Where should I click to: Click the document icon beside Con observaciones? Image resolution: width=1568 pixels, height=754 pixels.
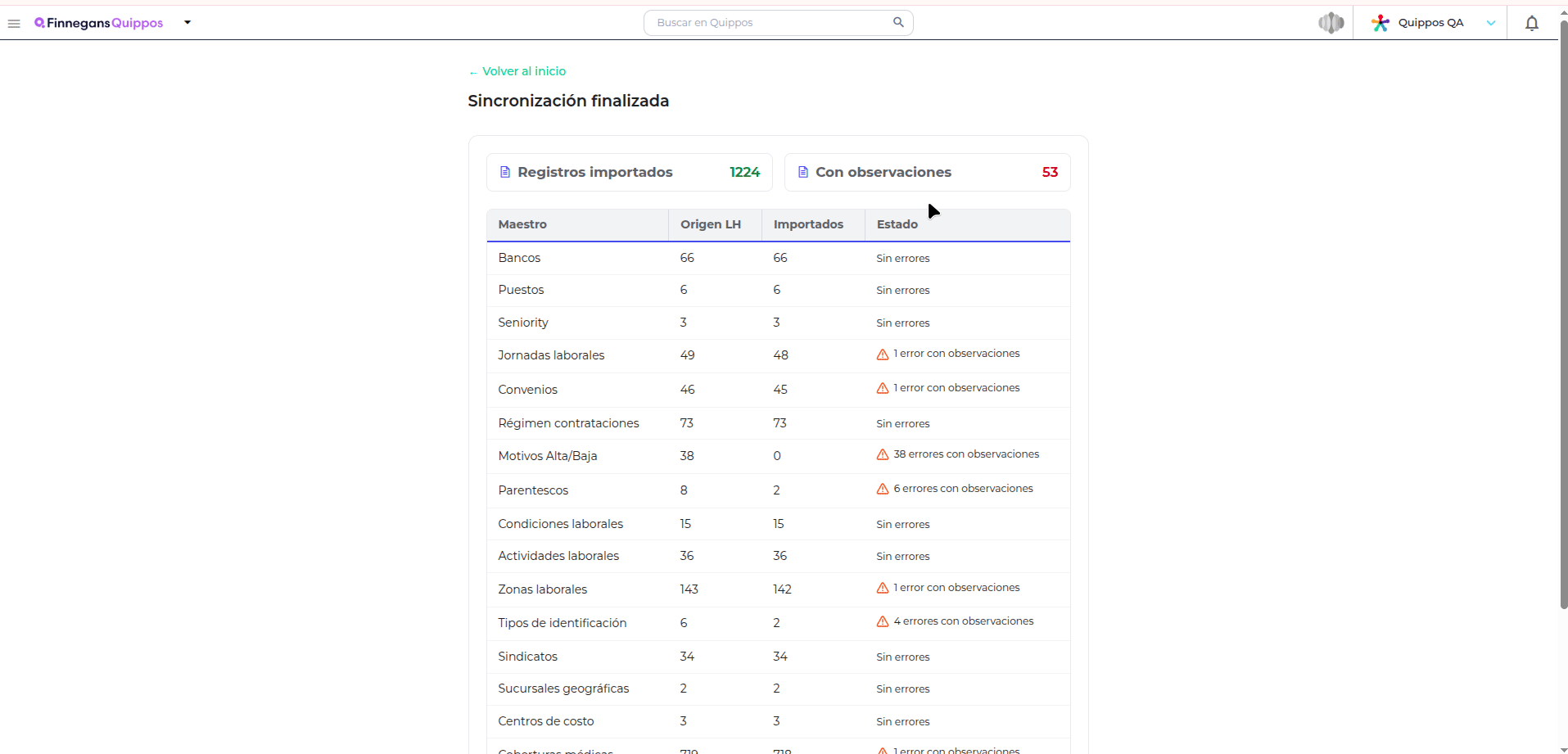click(803, 172)
